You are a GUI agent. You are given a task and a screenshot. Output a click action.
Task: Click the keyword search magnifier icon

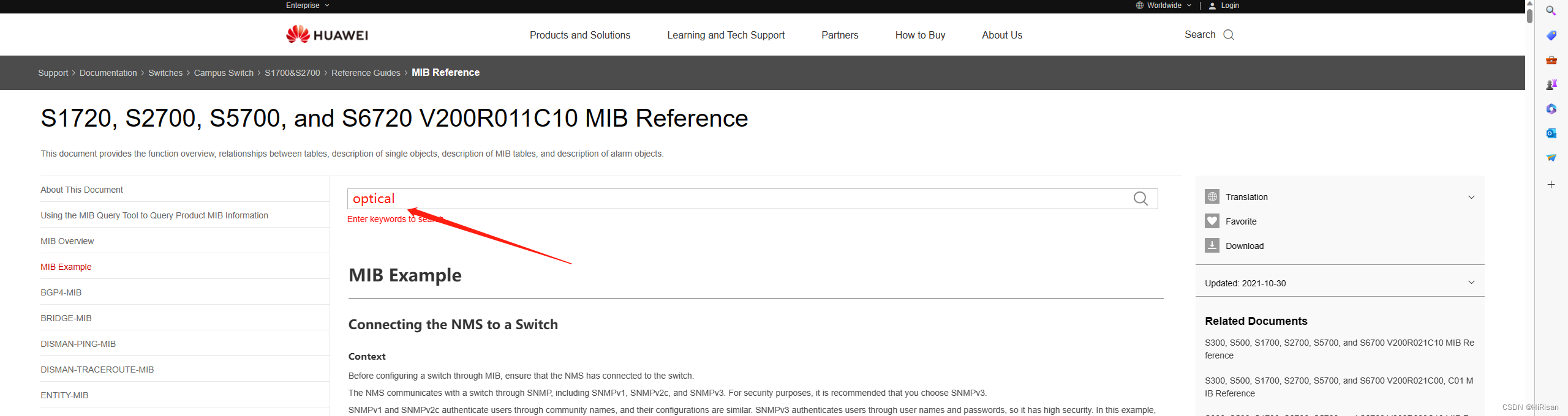point(1140,199)
